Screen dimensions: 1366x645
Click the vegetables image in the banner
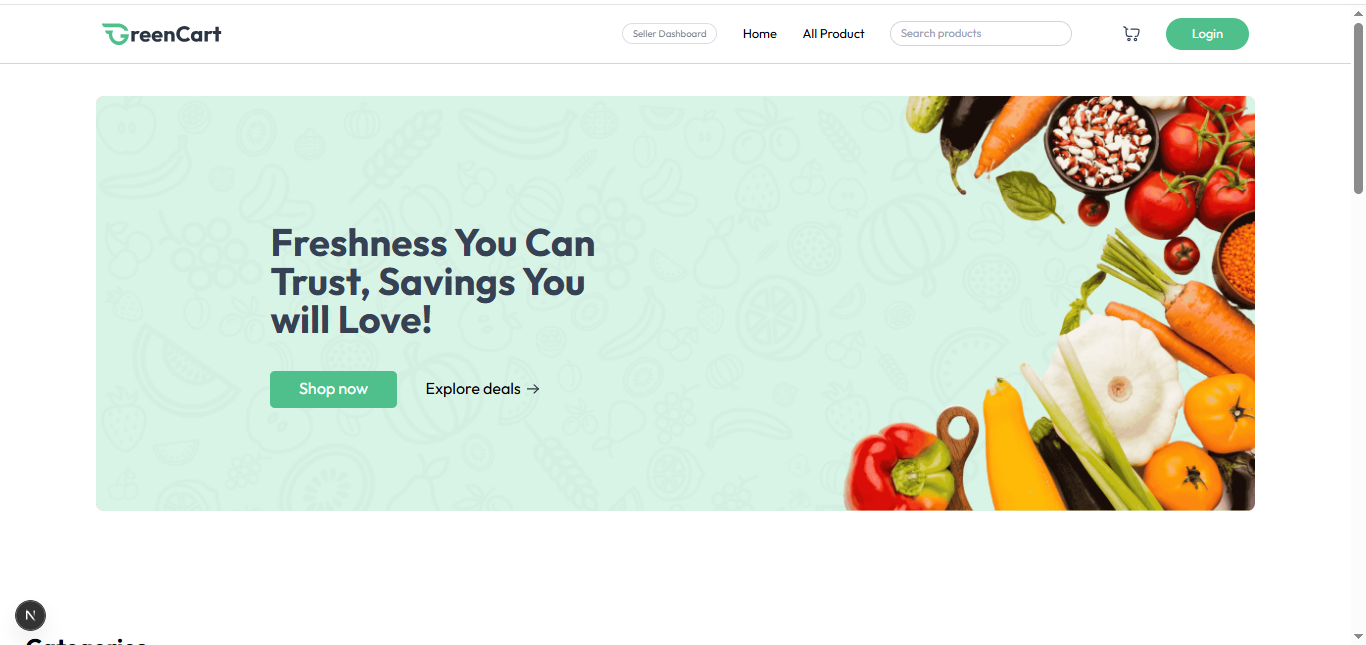click(1049, 303)
